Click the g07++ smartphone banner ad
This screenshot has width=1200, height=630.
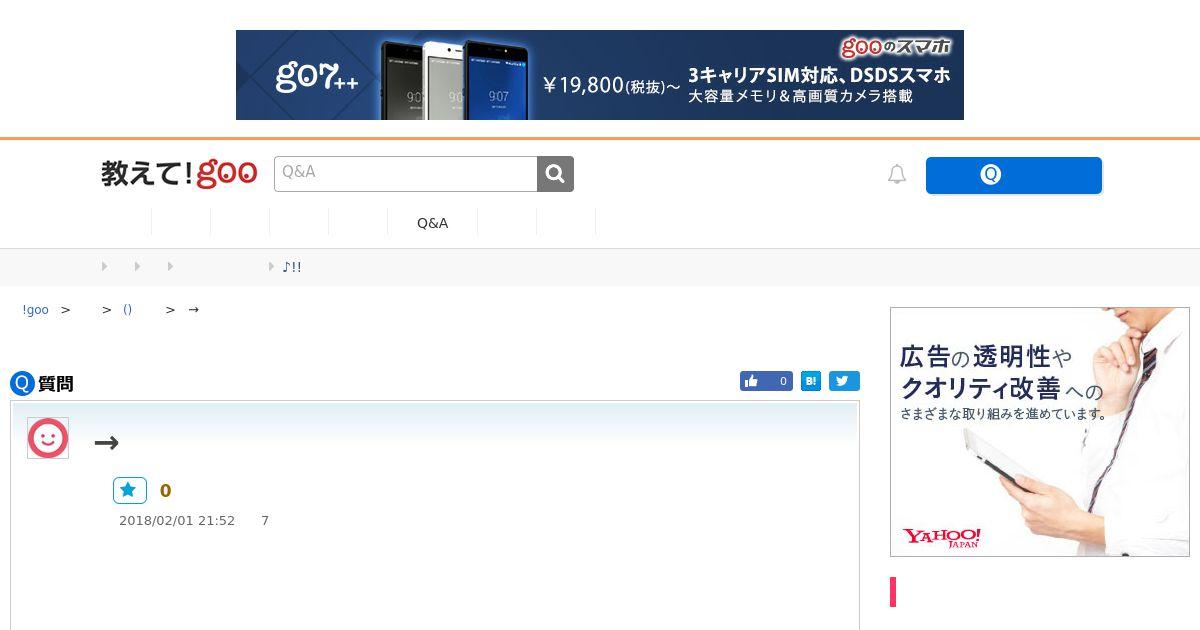[600, 75]
